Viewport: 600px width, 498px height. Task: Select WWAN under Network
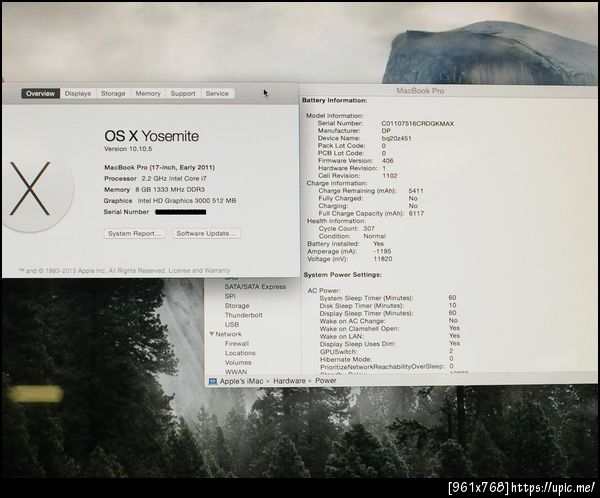click(236, 372)
